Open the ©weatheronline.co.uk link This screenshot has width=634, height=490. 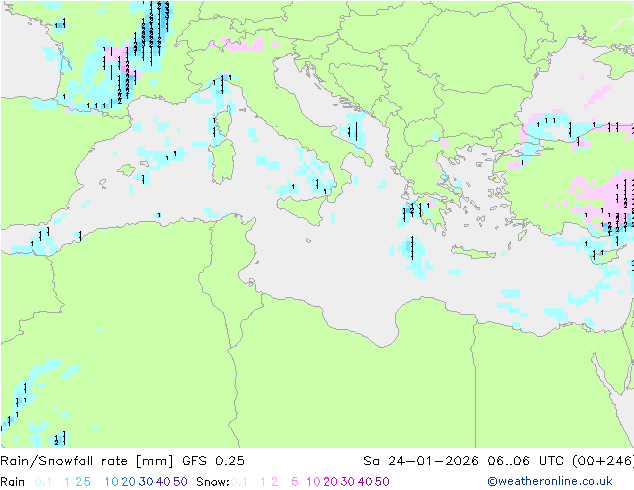(550, 481)
